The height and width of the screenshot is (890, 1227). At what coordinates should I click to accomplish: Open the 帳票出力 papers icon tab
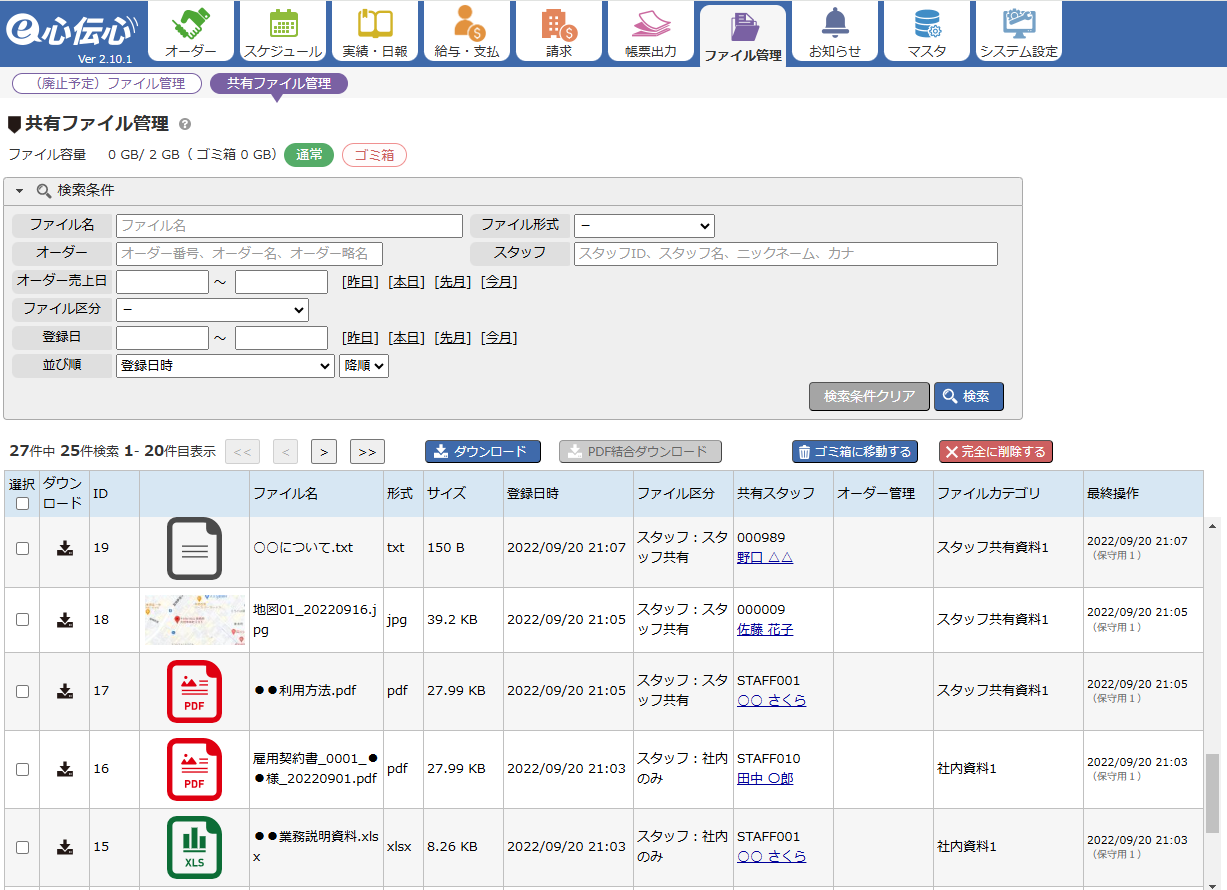point(651,32)
